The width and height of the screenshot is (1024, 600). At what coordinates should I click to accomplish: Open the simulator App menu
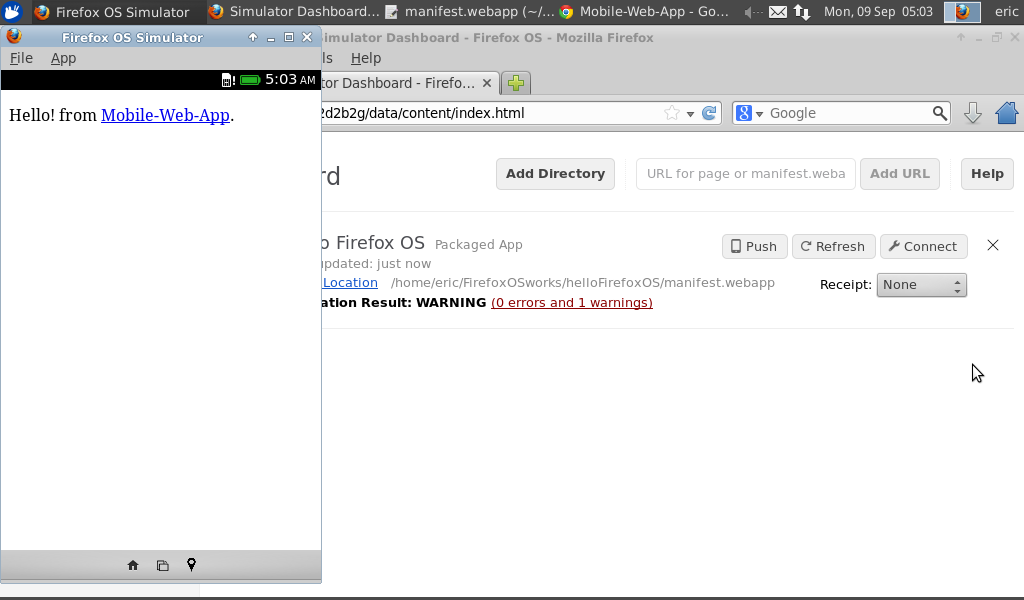[x=63, y=58]
